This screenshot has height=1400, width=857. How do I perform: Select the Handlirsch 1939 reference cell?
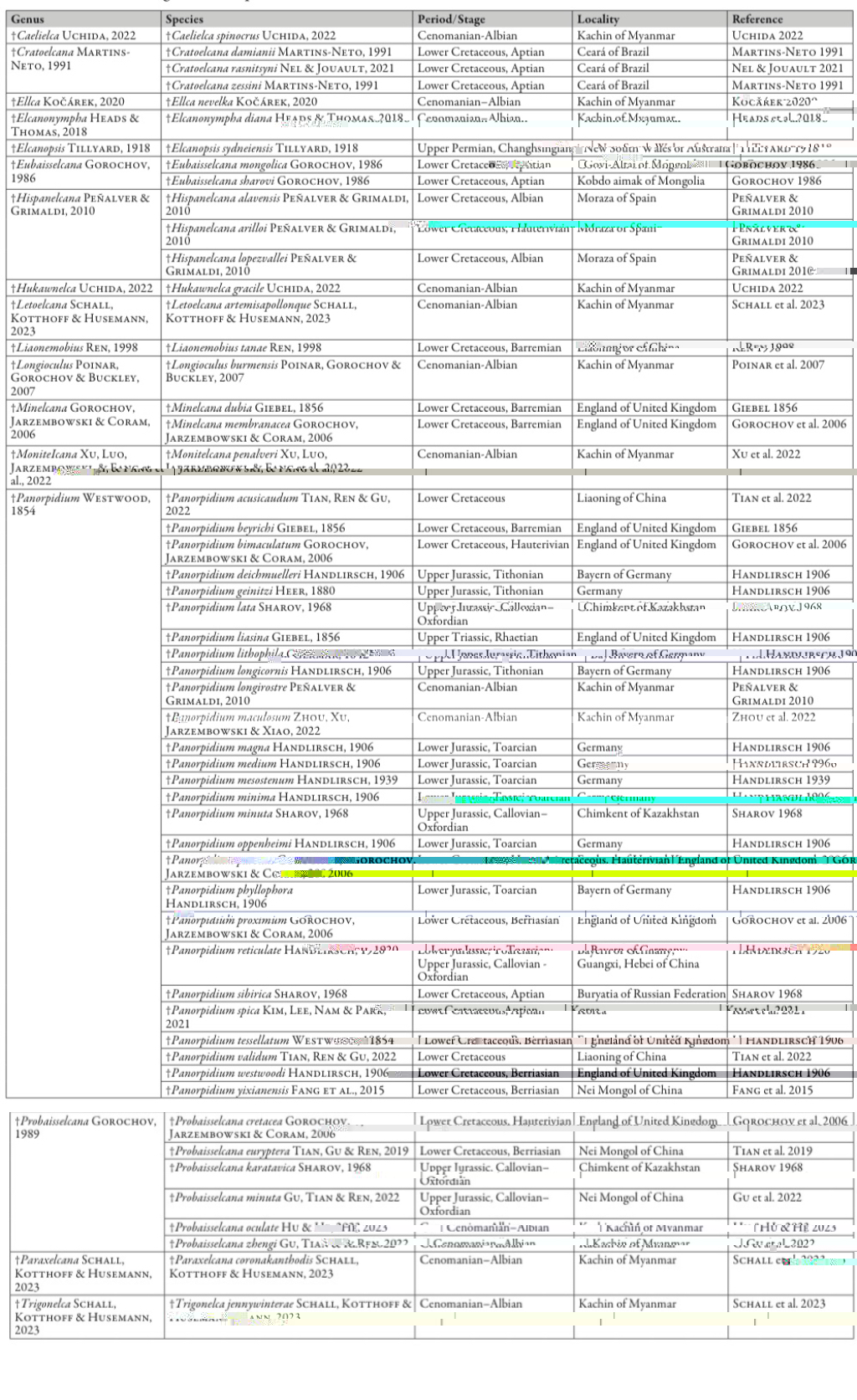point(780,780)
